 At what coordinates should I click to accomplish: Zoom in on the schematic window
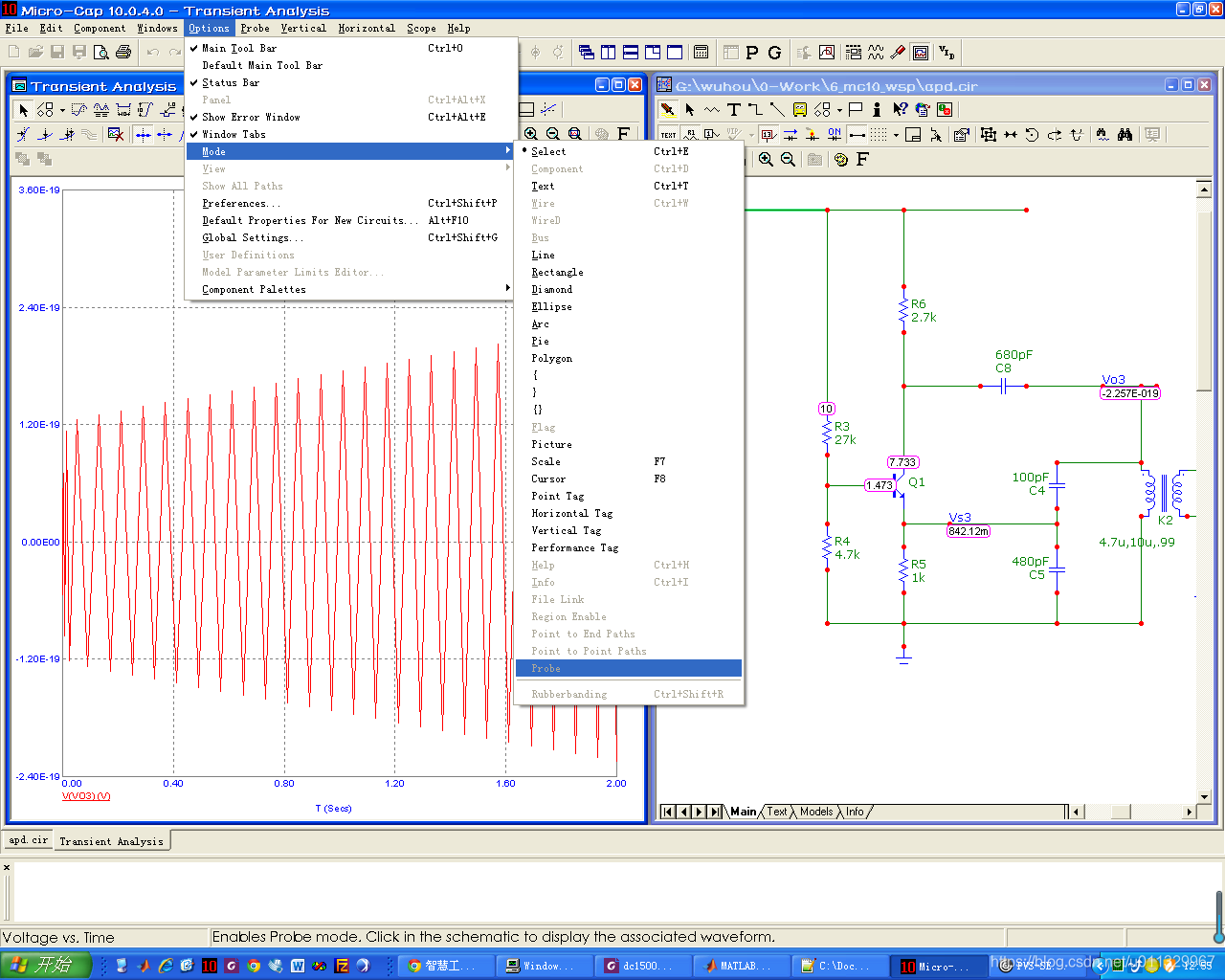766,159
